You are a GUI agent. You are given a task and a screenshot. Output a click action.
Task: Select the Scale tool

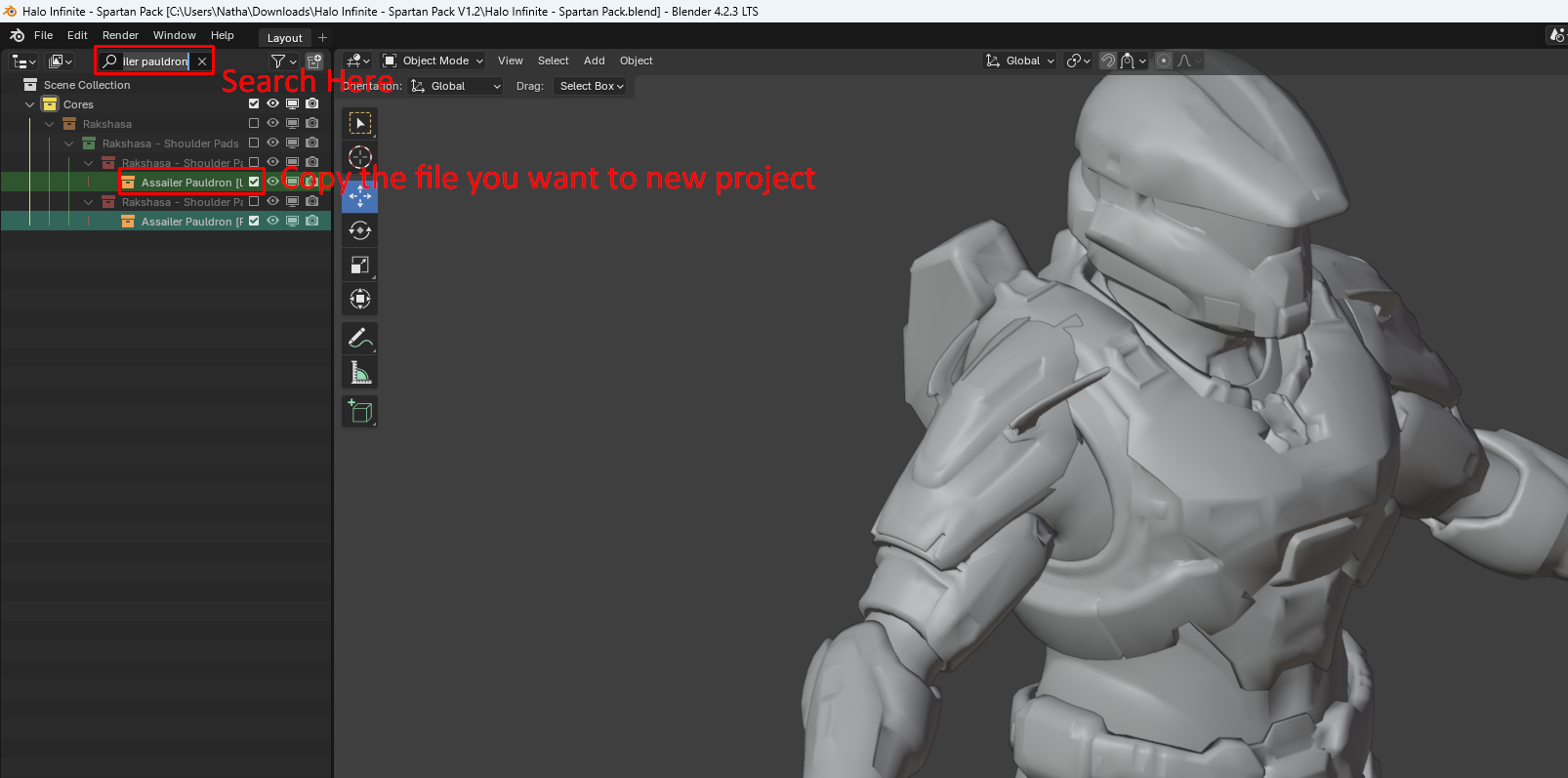[360, 265]
